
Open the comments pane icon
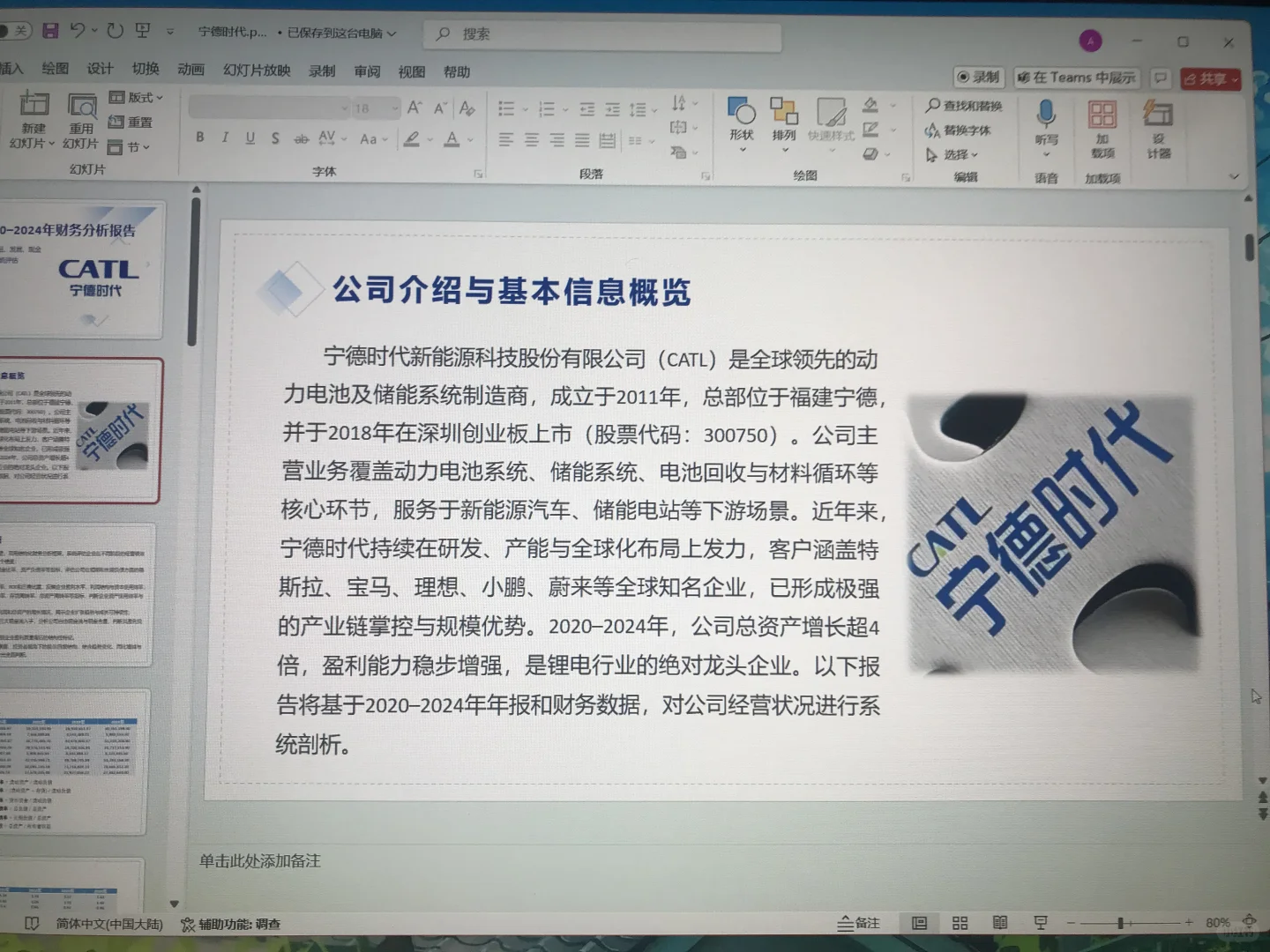tap(1161, 78)
